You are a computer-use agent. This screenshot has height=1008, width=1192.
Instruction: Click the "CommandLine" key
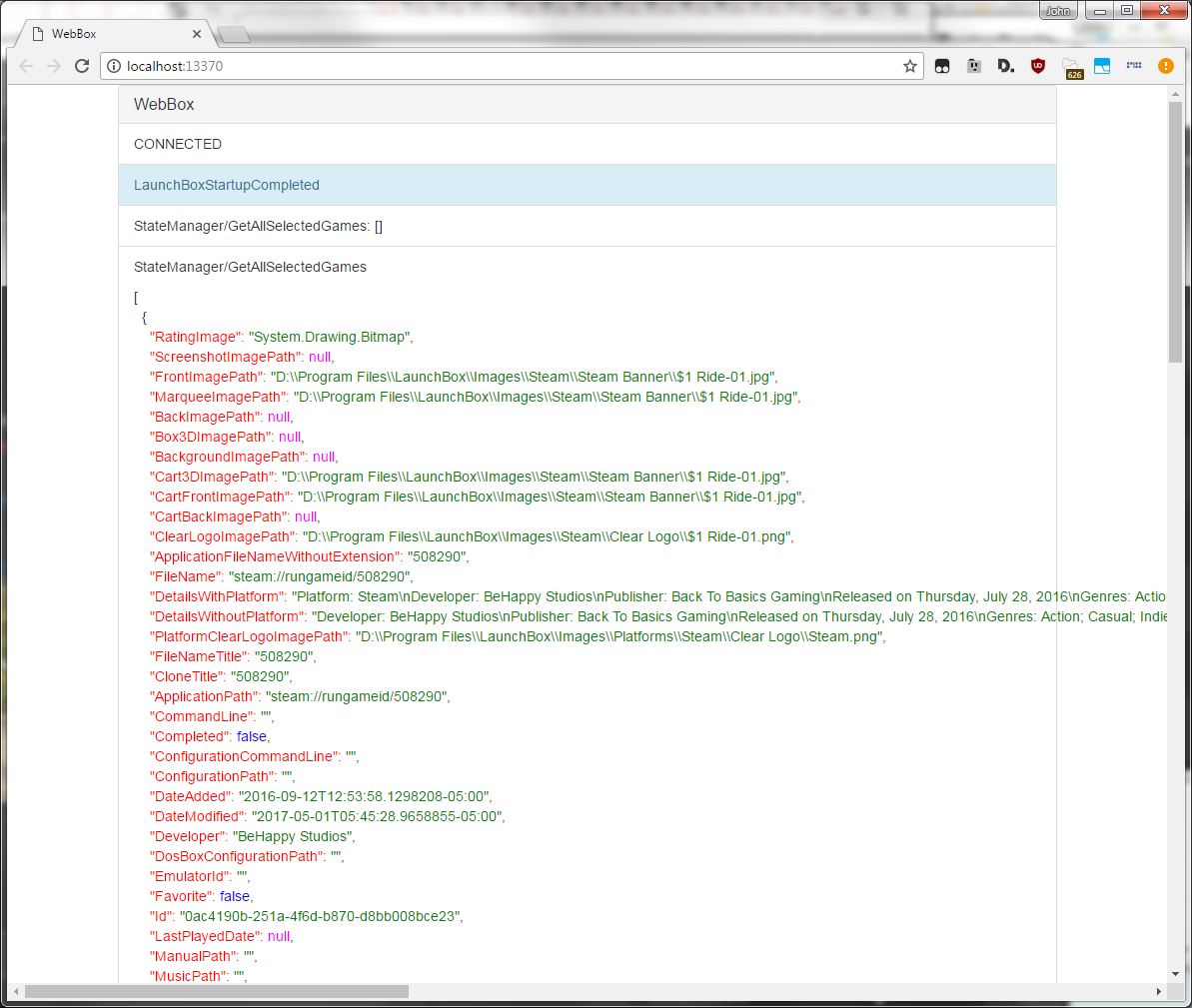202,716
